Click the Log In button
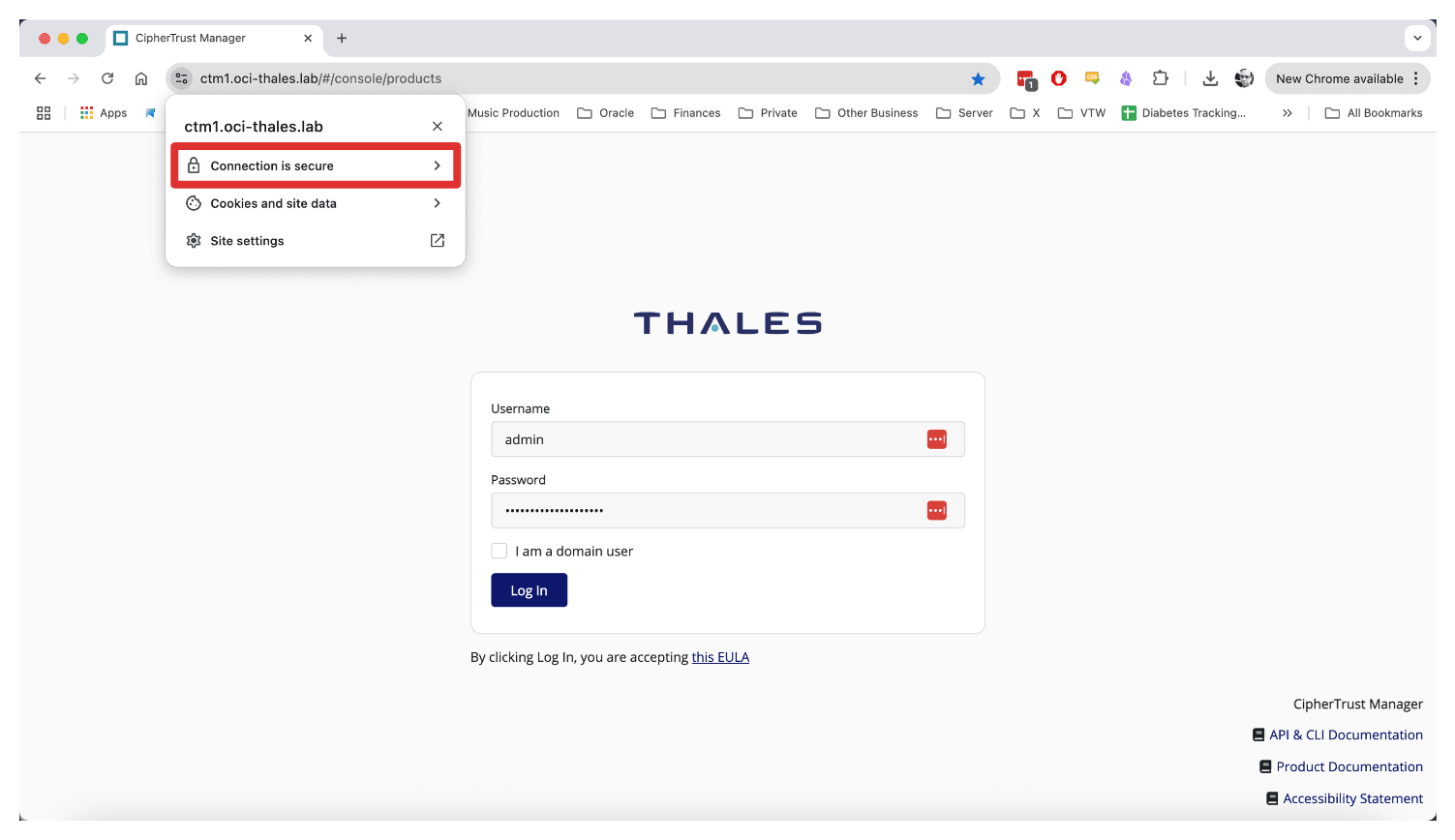Viewport: 1455px width, 840px height. click(530, 590)
